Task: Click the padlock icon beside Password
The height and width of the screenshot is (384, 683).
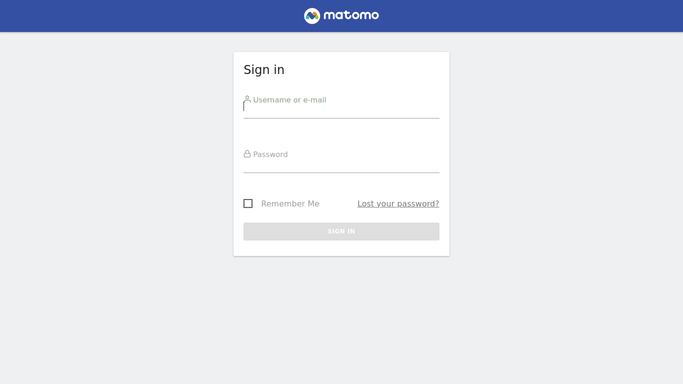Action: pyautogui.click(x=247, y=154)
